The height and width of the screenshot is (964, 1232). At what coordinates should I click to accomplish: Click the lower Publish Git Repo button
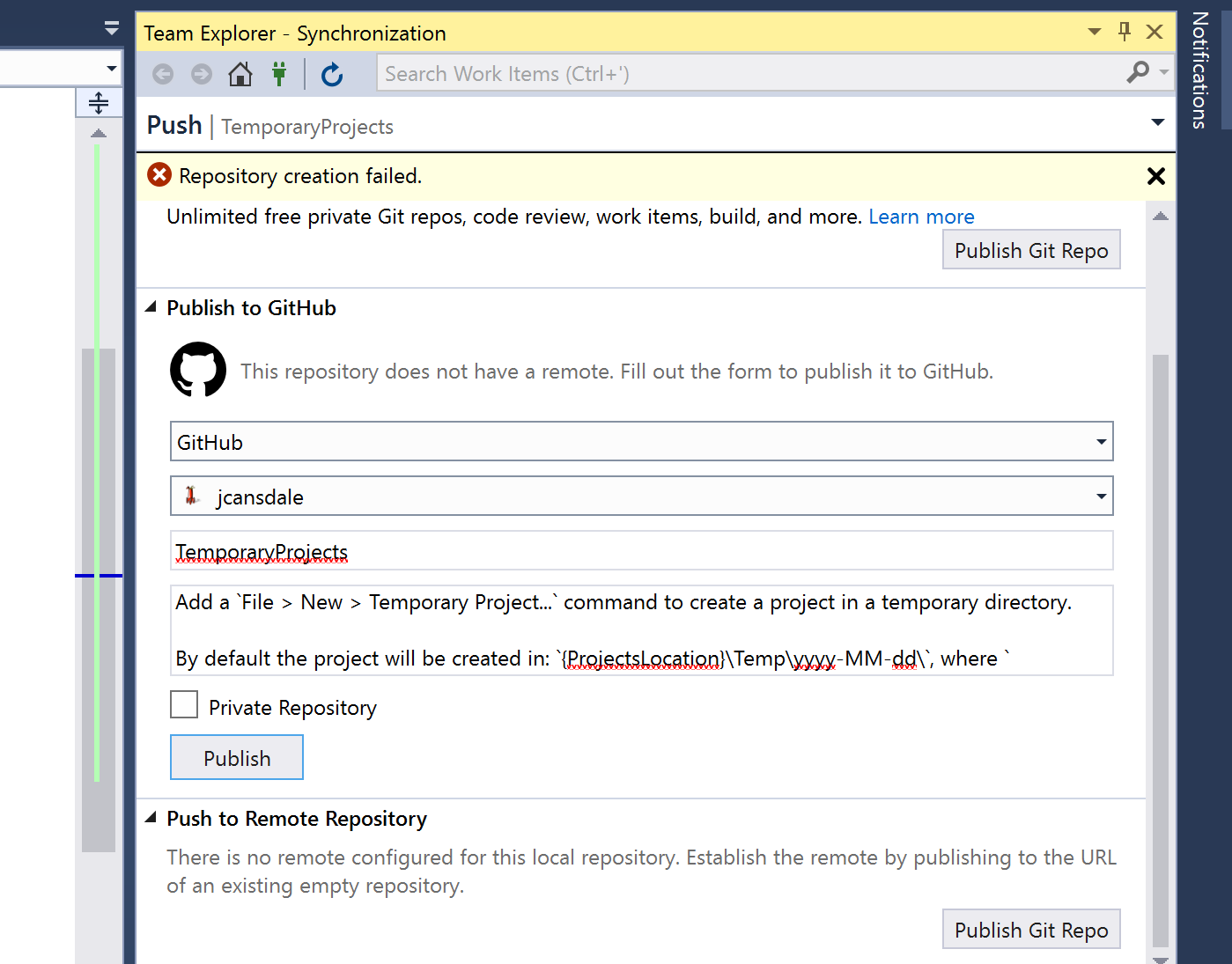click(x=1031, y=930)
